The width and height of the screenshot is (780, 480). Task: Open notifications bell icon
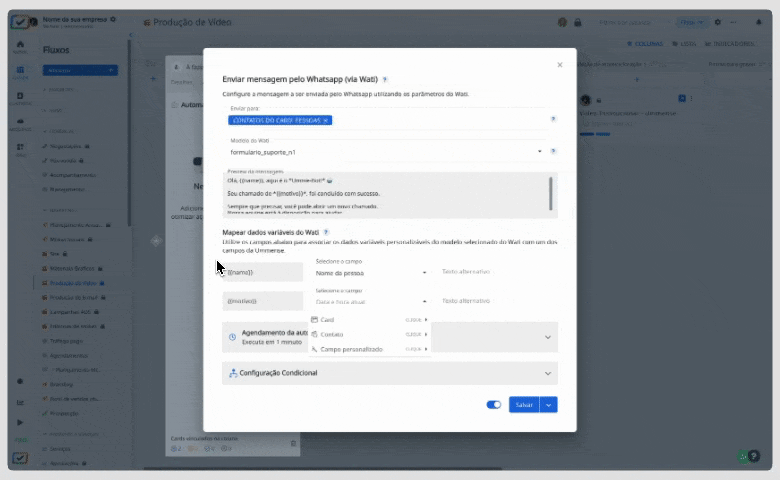click(x=759, y=22)
